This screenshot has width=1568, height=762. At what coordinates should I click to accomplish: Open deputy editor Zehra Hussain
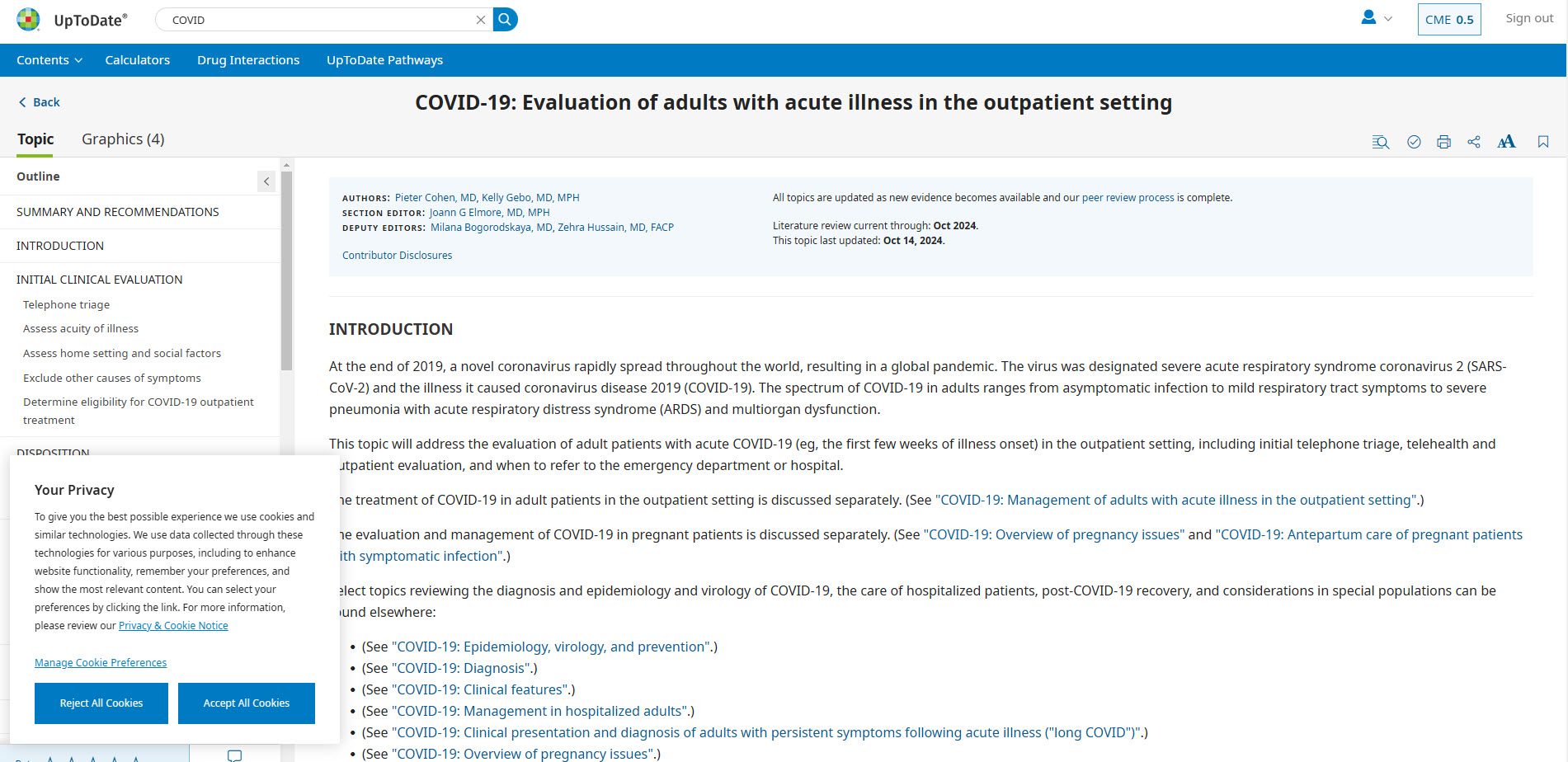(x=616, y=228)
